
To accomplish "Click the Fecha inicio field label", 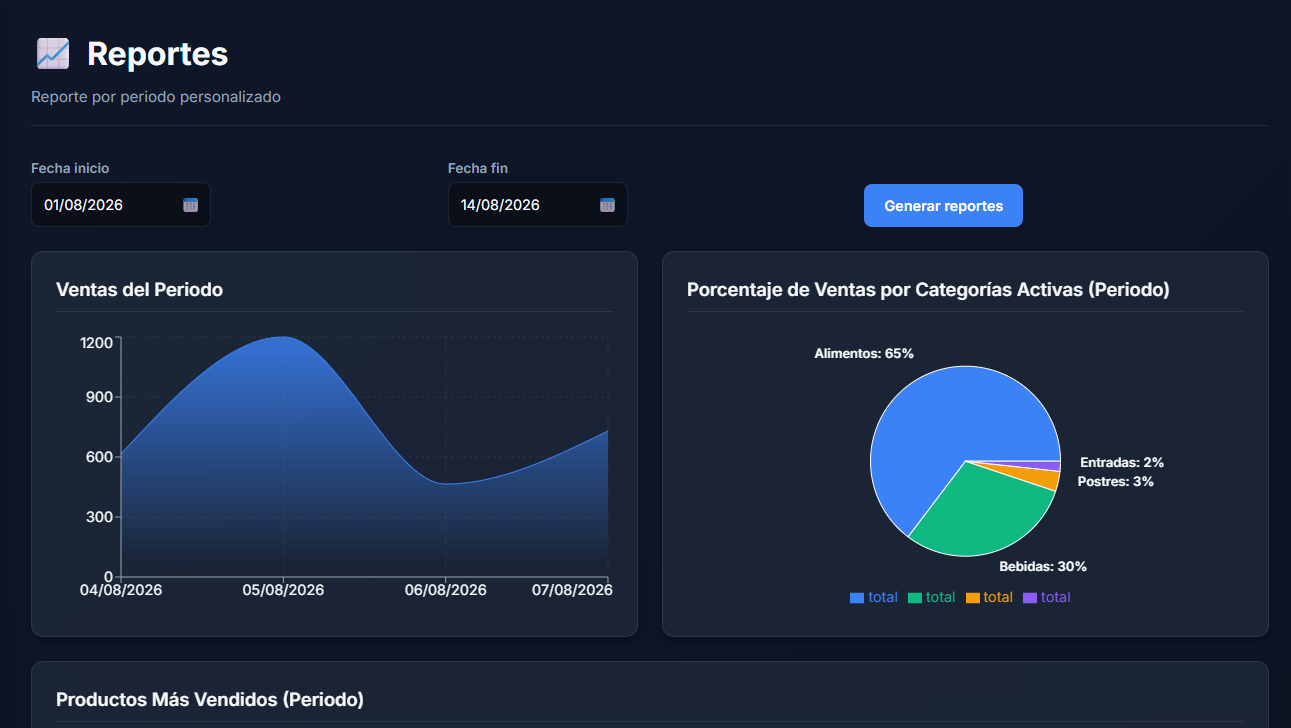I will tap(70, 168).
